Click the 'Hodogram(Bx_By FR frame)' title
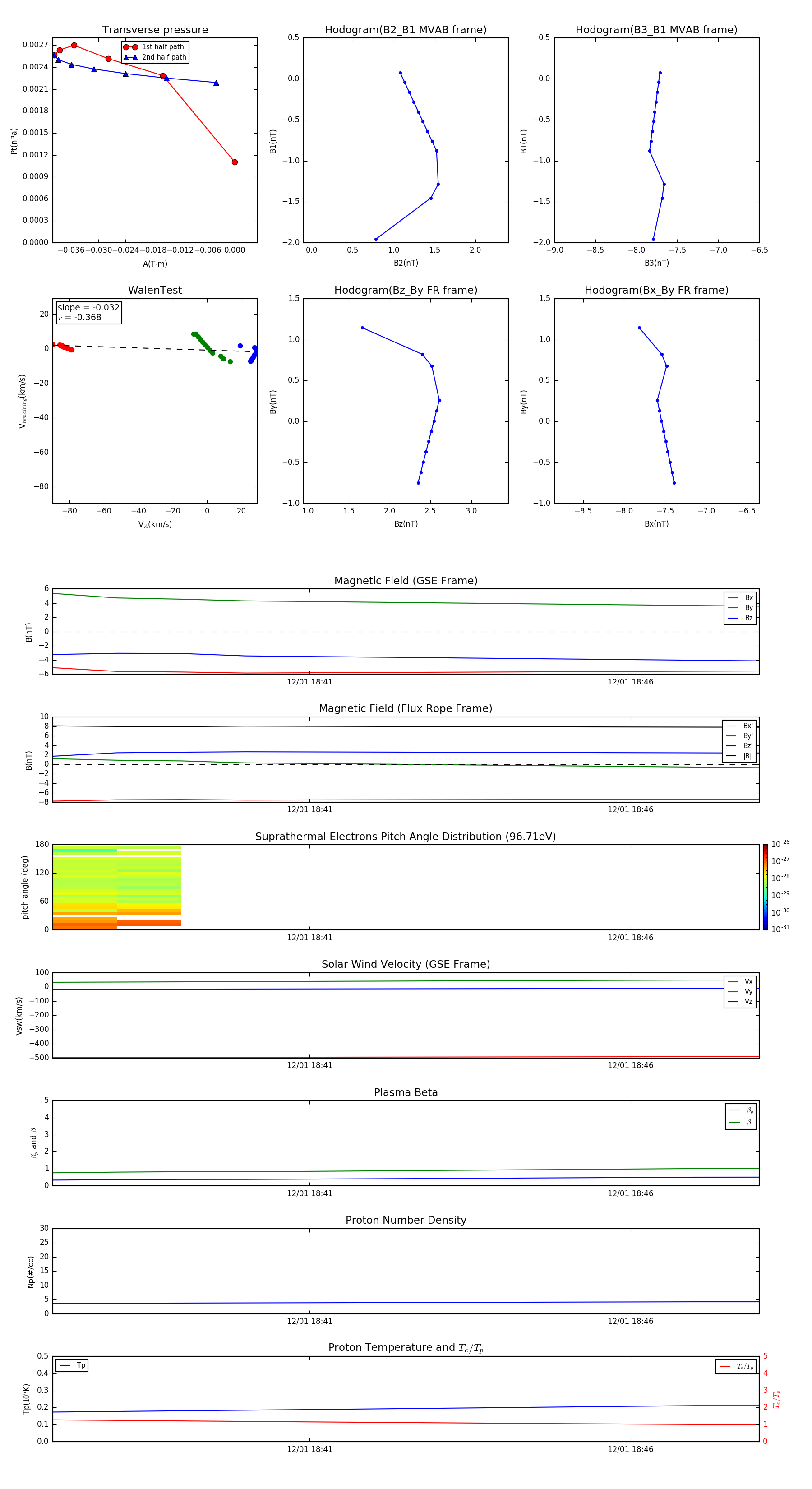This screenshot has height=1489, width=812. 656,290
